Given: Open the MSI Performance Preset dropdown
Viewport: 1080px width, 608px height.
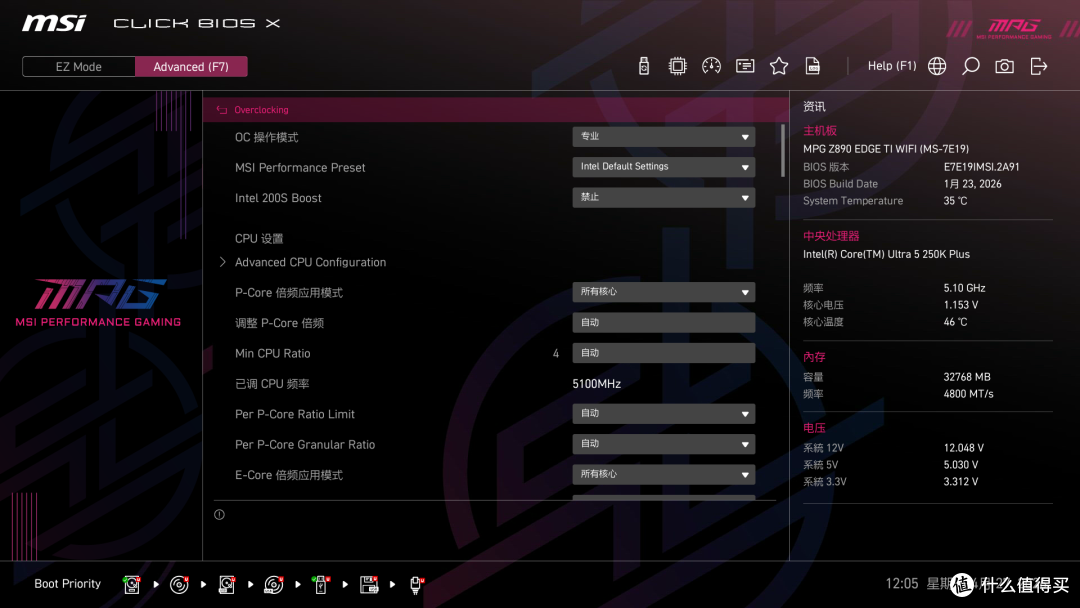Looking at the screenshot, I should tap(663, 167).
